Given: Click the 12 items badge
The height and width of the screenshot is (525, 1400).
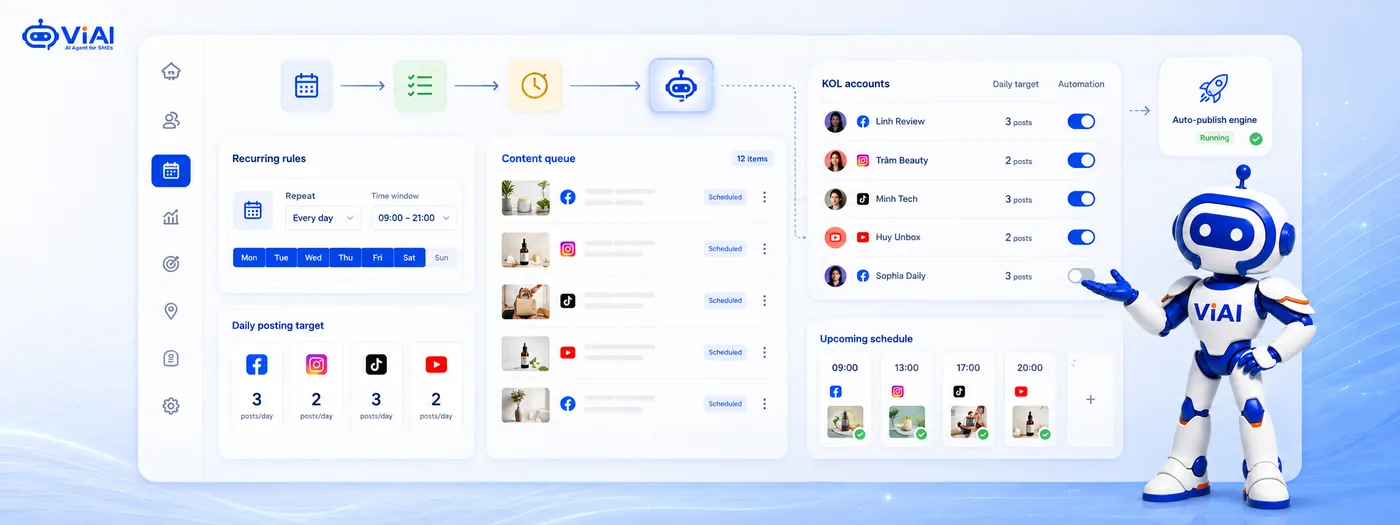Looking at the screenshot, I should 752,159.
